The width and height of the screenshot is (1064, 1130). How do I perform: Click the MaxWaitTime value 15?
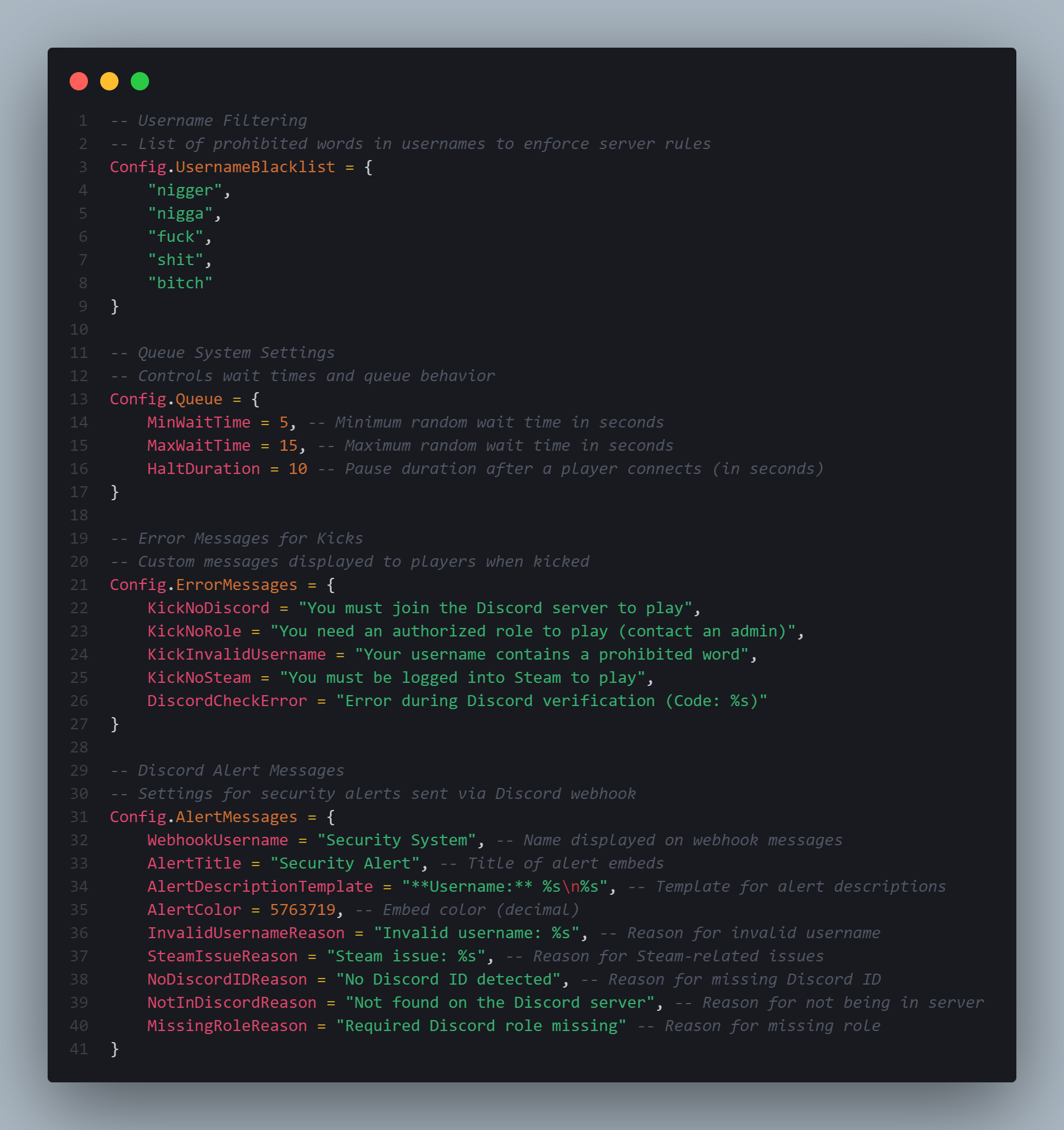click(288, 446)
